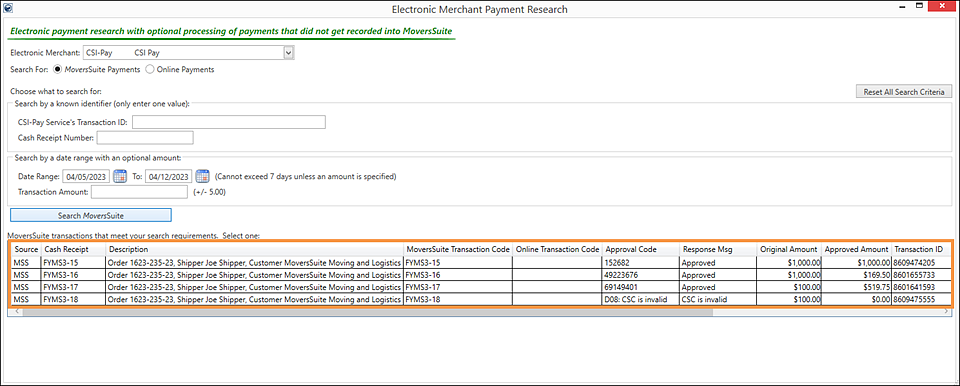This screenshot has height=386, width=960.
Task: Click approval code 69149401
Action: click(x=641, y=287)
